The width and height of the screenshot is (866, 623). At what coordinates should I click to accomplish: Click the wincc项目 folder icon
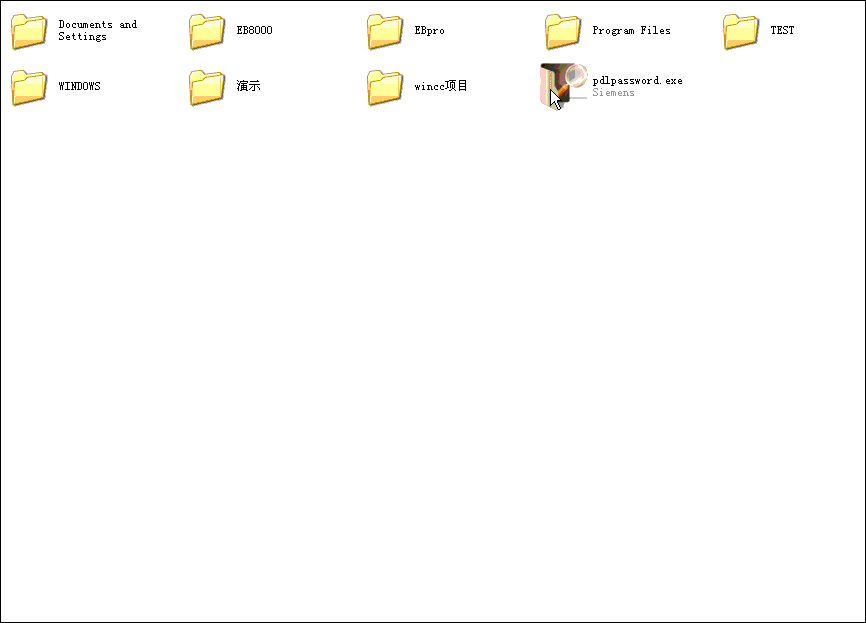point(385,88)
